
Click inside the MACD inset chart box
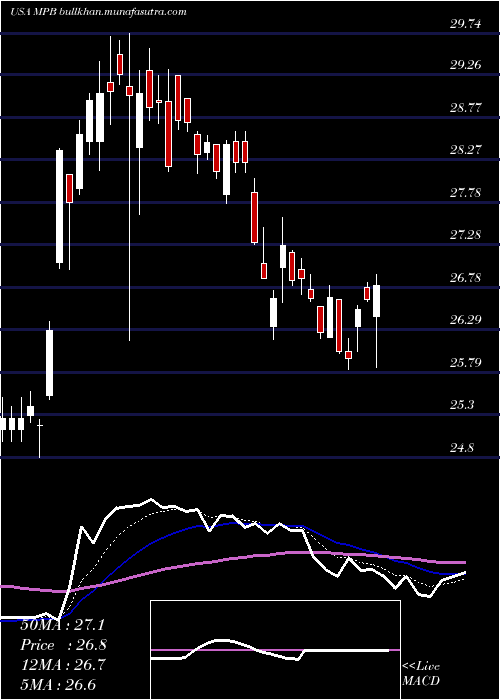[275, 650]
